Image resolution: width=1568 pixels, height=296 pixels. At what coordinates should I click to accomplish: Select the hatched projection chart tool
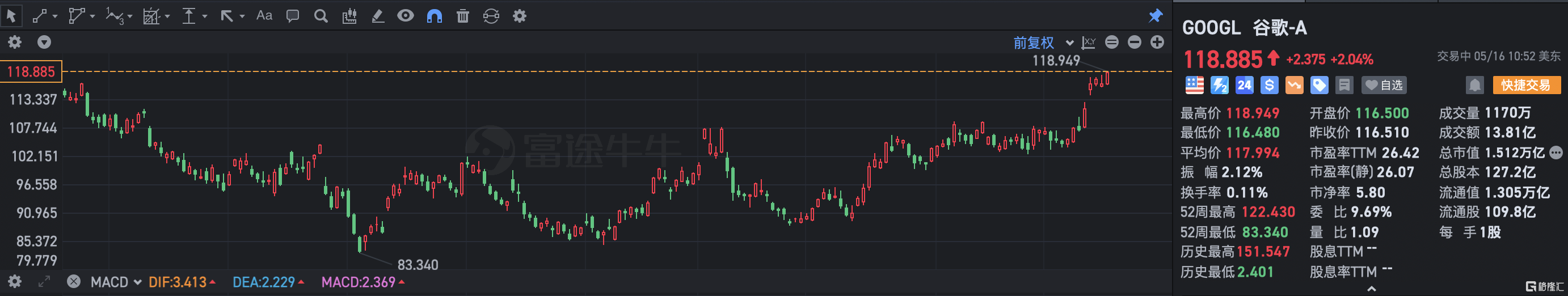click(x=151, y=16)
